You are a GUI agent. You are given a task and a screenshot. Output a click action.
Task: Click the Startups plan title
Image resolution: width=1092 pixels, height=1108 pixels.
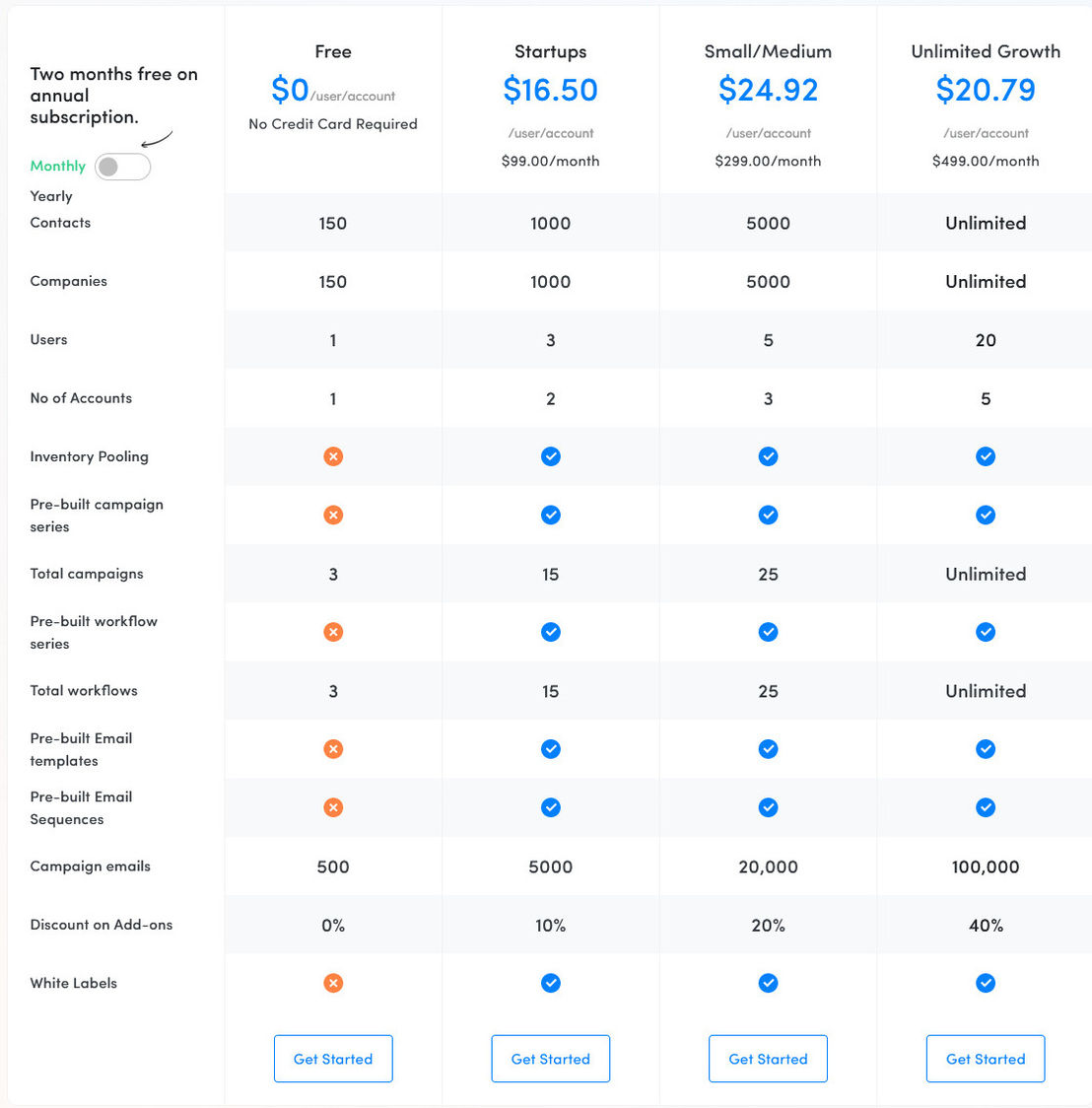click(551, 52)
